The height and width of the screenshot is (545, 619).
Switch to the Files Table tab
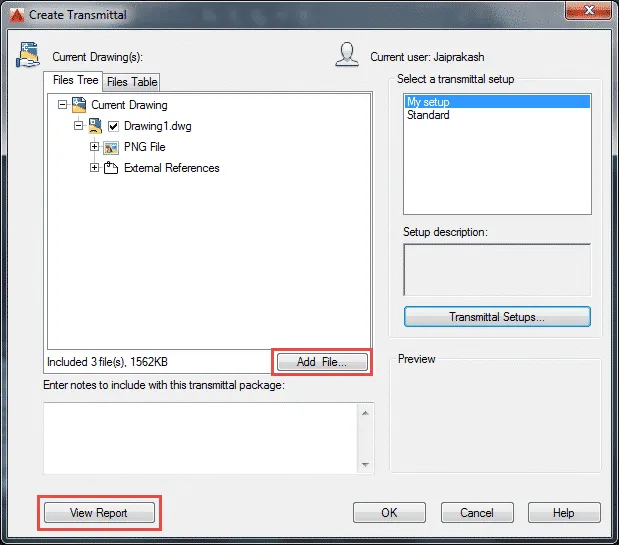tap(132, 82)
